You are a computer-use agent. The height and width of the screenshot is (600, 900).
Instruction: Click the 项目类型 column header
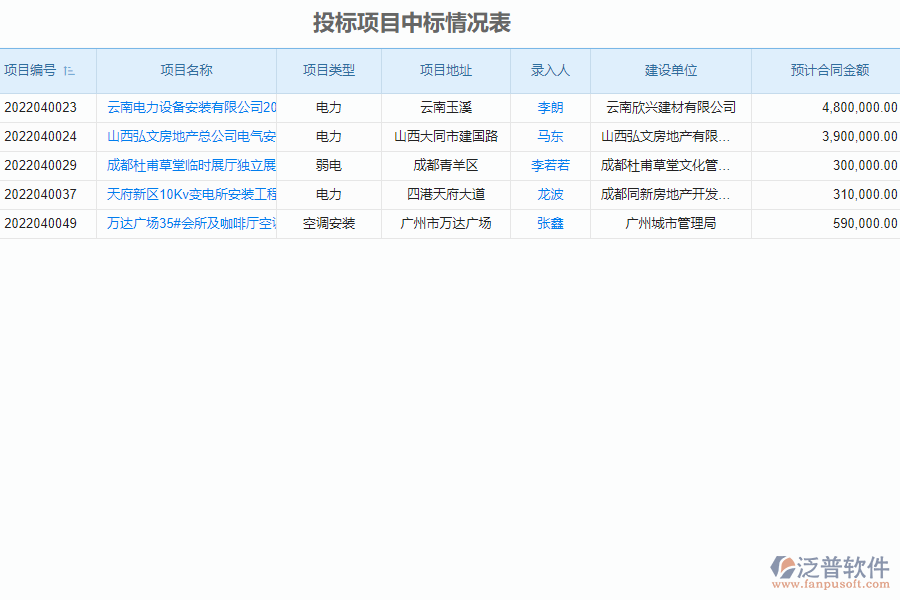tap(330, 71)
